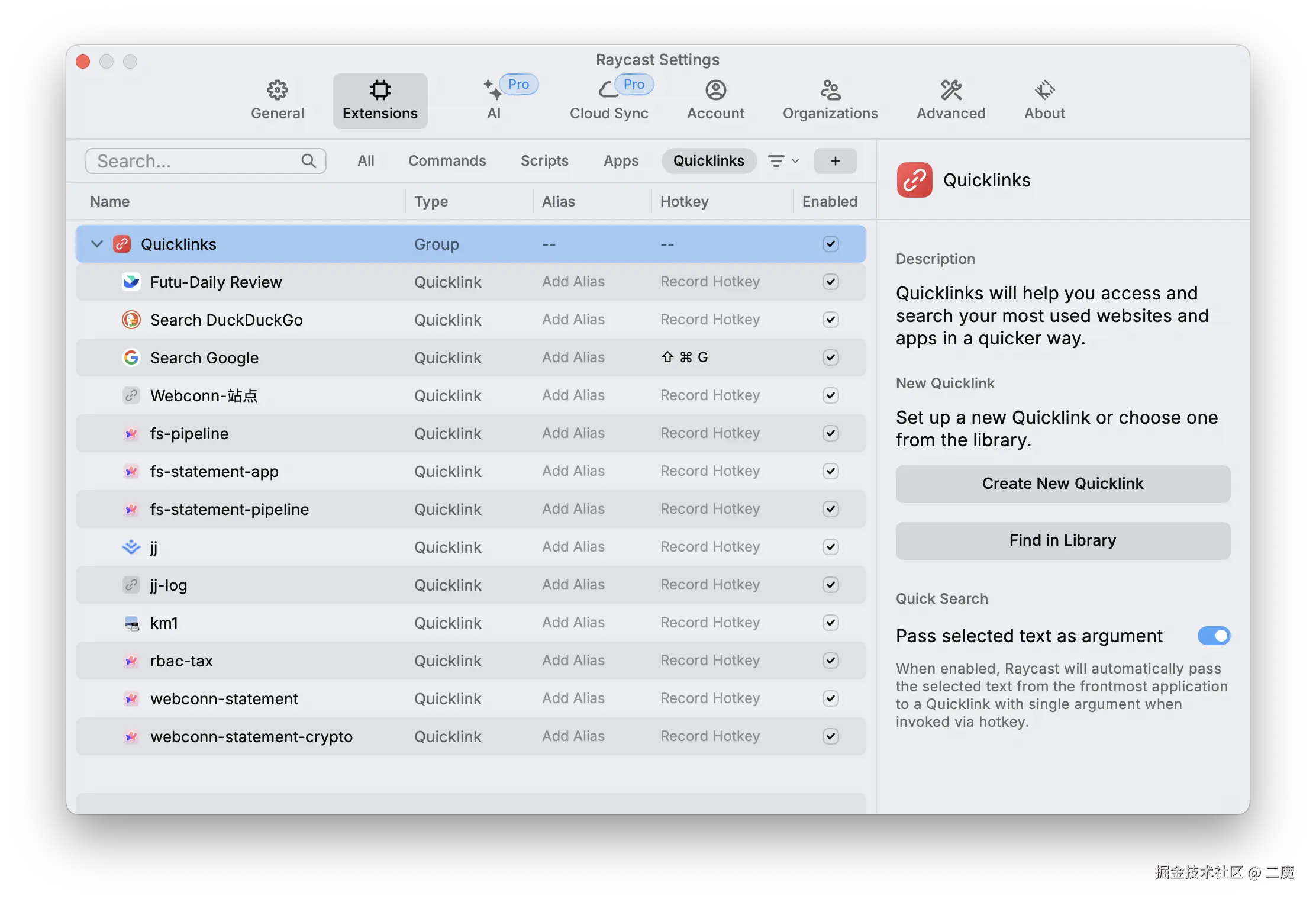Uncheck Webconn-站点 enabled checkbox
Image resolution: width=1316 pixels, height=902 pixels.
click(x=830, y=395)
